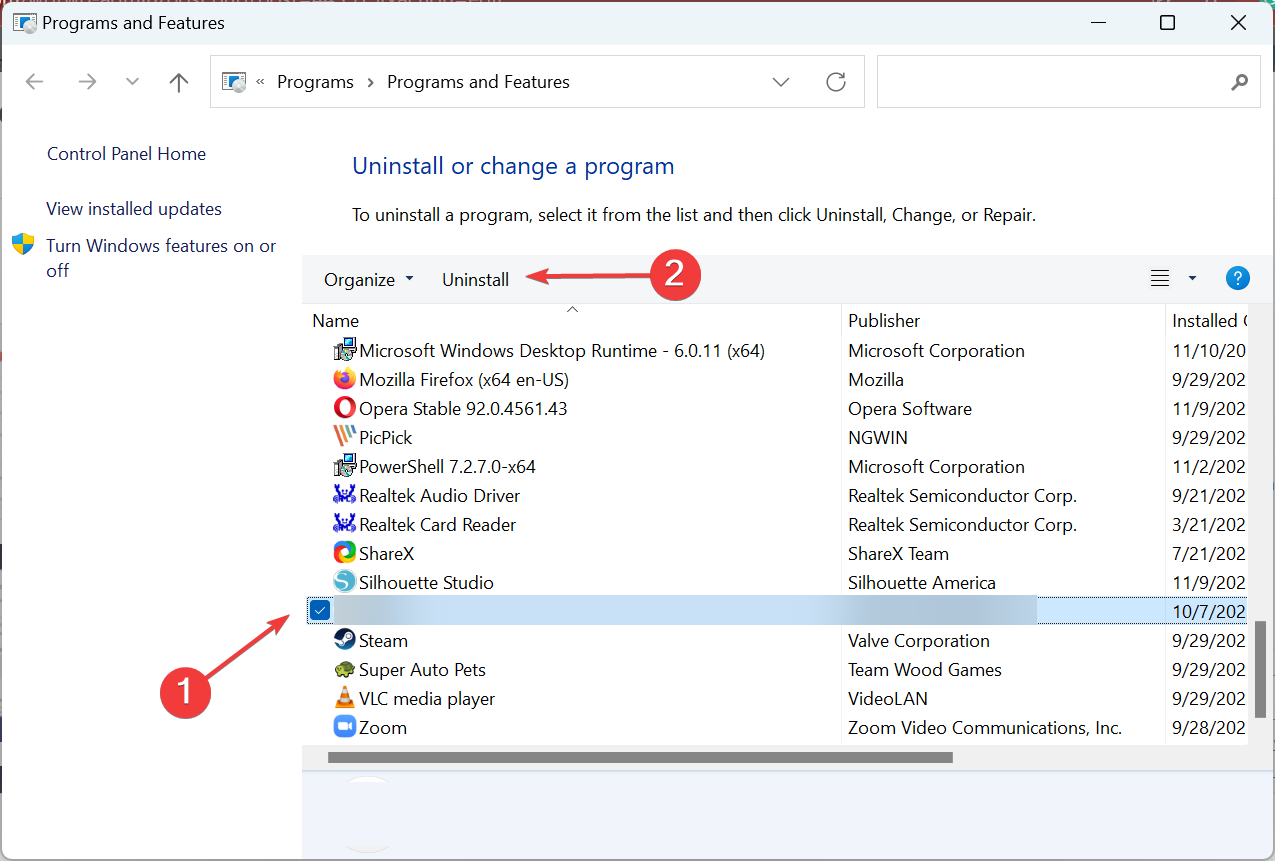Select the Opera Stable icon
Image resolution: width=1275 pixels, height=861 pixels.
coord(345,408)
